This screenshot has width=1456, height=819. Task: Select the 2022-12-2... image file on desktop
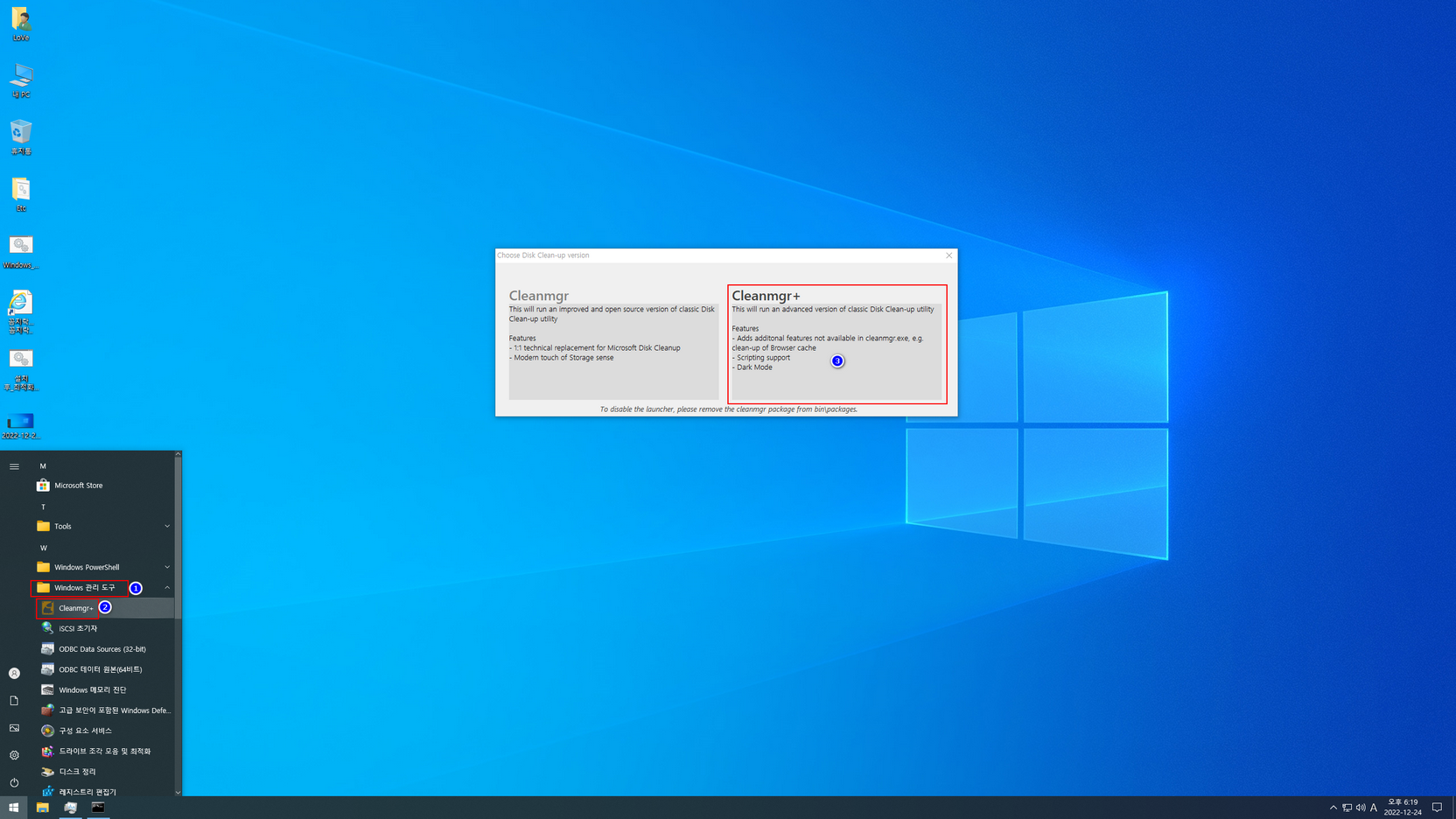tap(21, 425)
